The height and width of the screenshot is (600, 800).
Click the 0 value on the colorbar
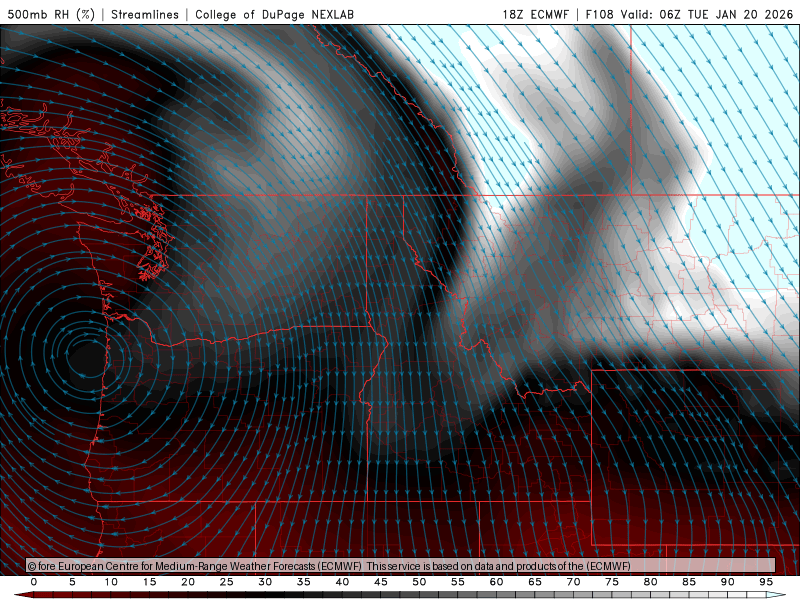(x=34, y=582)
